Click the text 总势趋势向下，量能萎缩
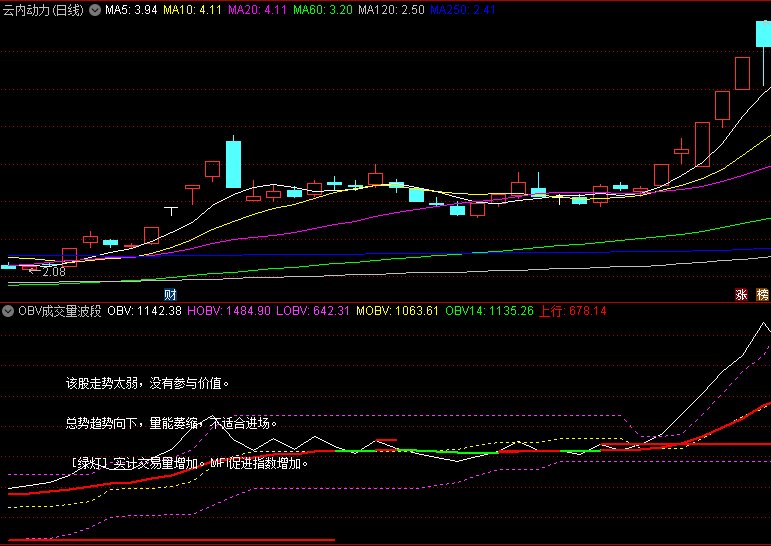This screenshot has width=771, height=546. tap(131, 423)
